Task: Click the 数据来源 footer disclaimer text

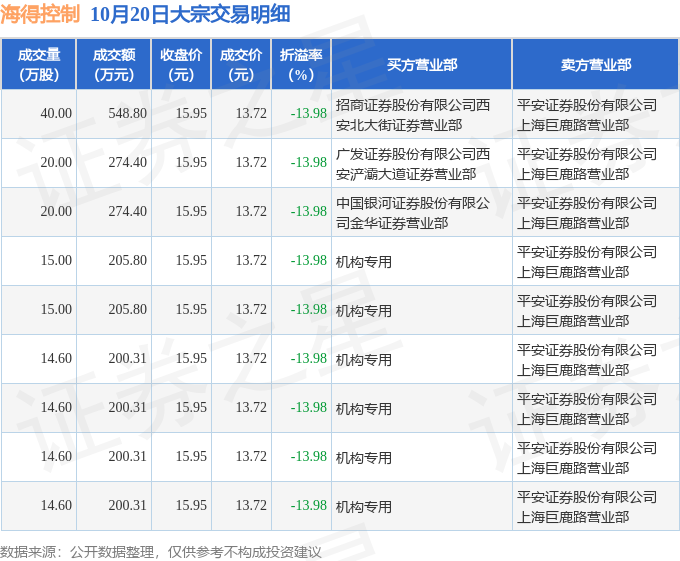Action: [x=161, y=551]
